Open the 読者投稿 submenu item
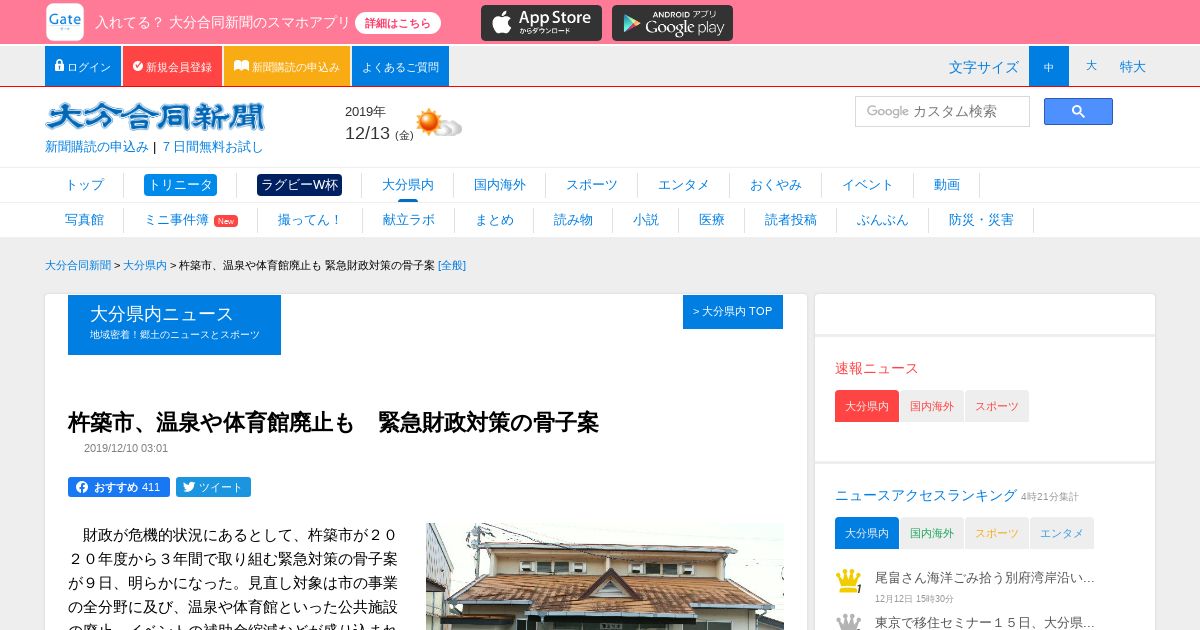Screen dimensions: 1200x630 click(791, 220)
